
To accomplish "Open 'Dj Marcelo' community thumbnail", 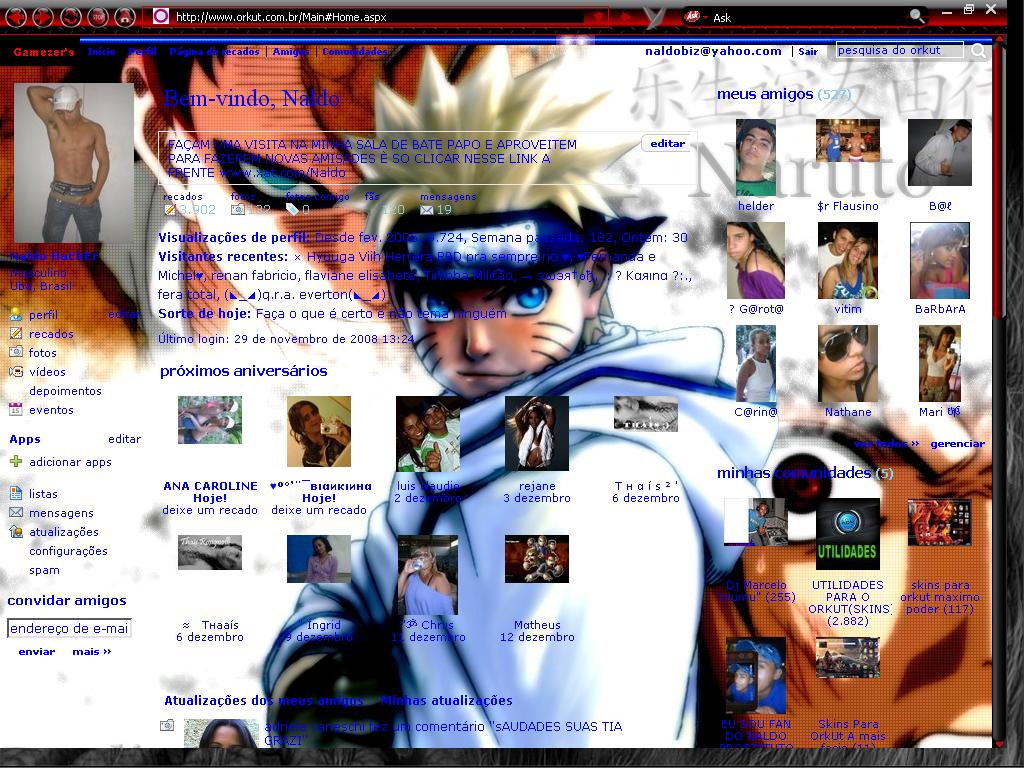I will pos(756,522).
